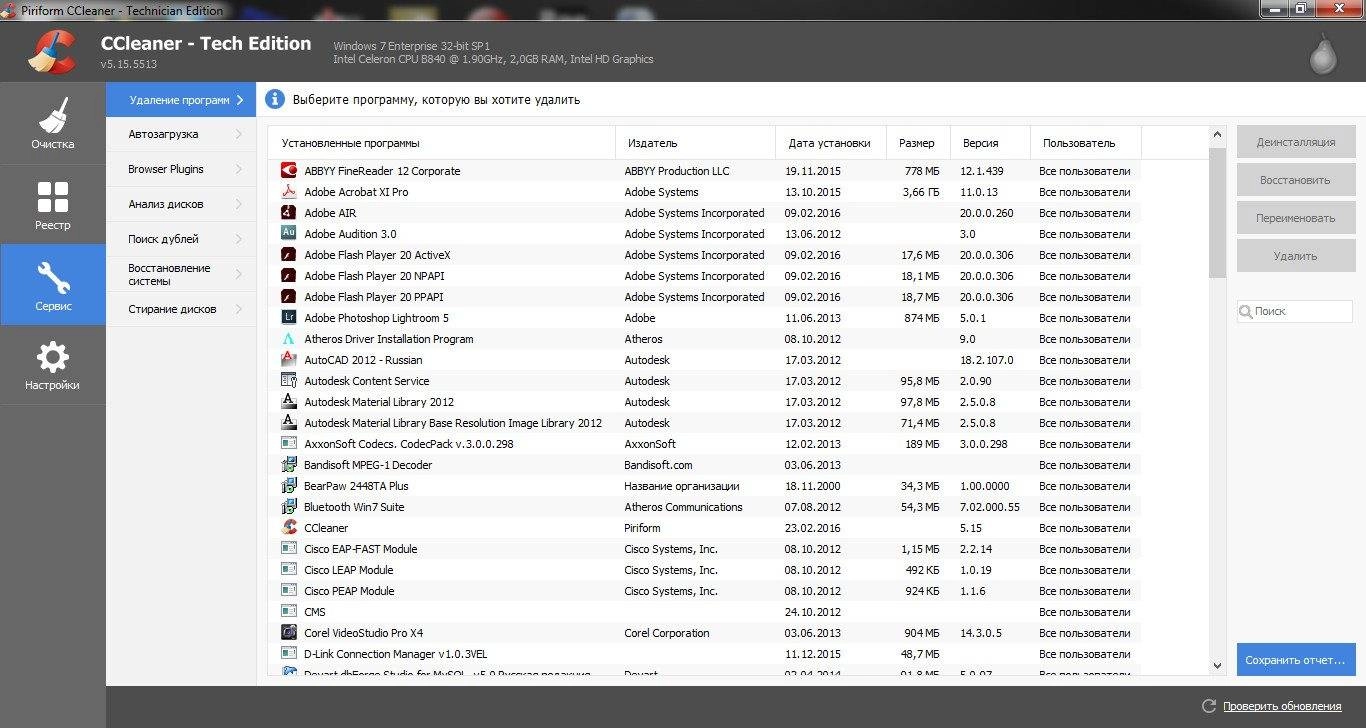Click the Adobe Flash Player 20 ActiveX icon

[x=289, y=254]
